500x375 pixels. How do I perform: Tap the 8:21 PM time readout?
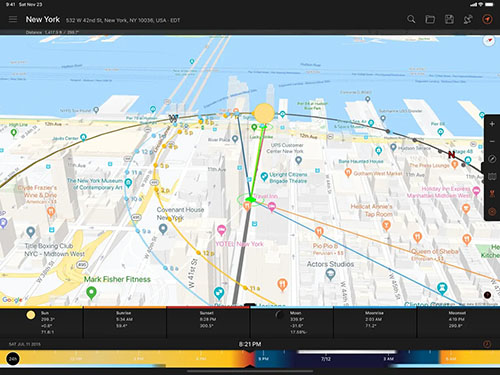250,344
